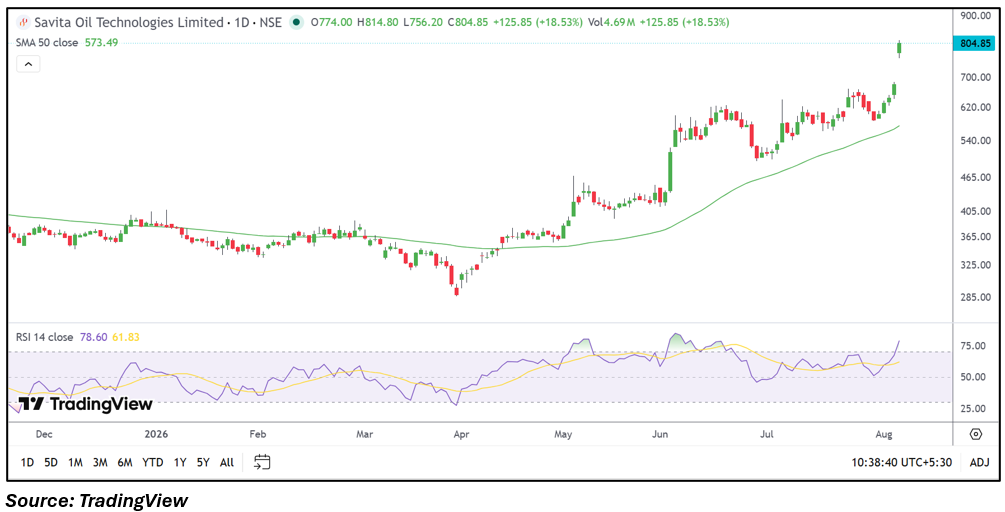Click the current price label 804.85
The image size is (1005, 512).
pos(976,44)
